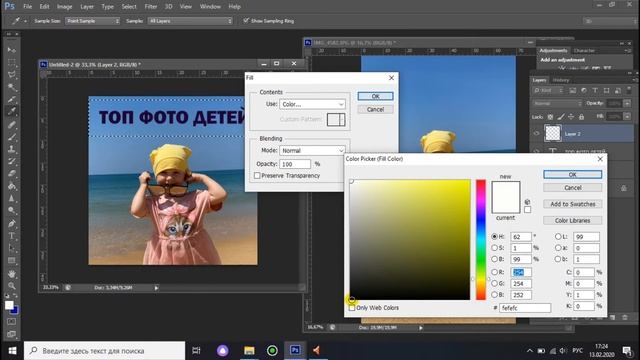The height and width of the screenshot is (360, 640).
Task: Open the Use Color dropdown in Fill
Action: (312, 104)
